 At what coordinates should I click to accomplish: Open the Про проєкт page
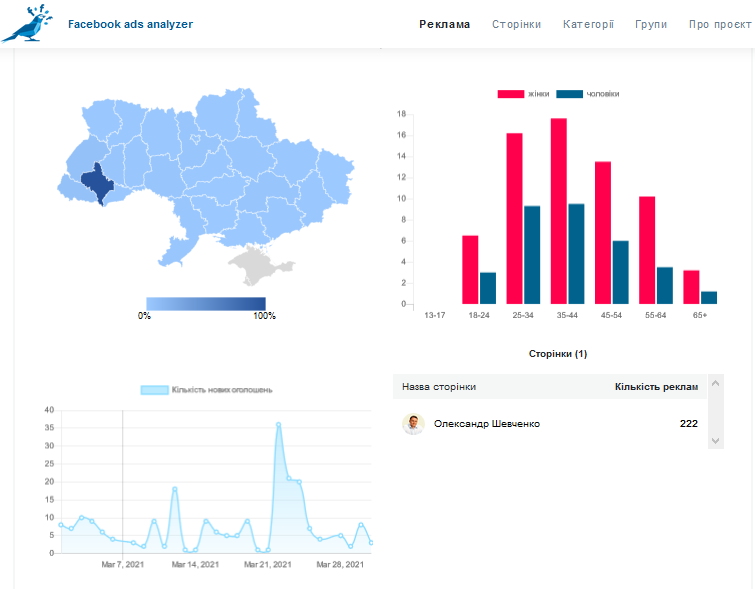pyautogui.click(x=719, y=24)
